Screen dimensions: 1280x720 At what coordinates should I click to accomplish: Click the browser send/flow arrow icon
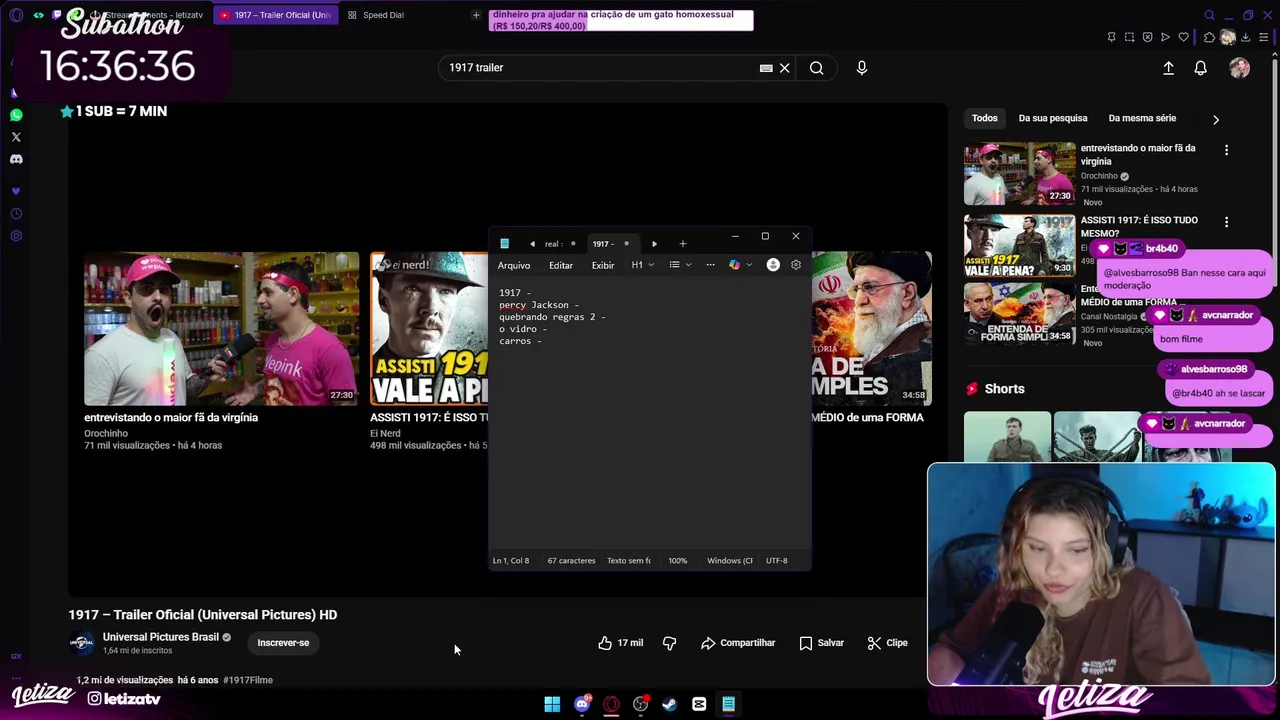point(1165,37)
